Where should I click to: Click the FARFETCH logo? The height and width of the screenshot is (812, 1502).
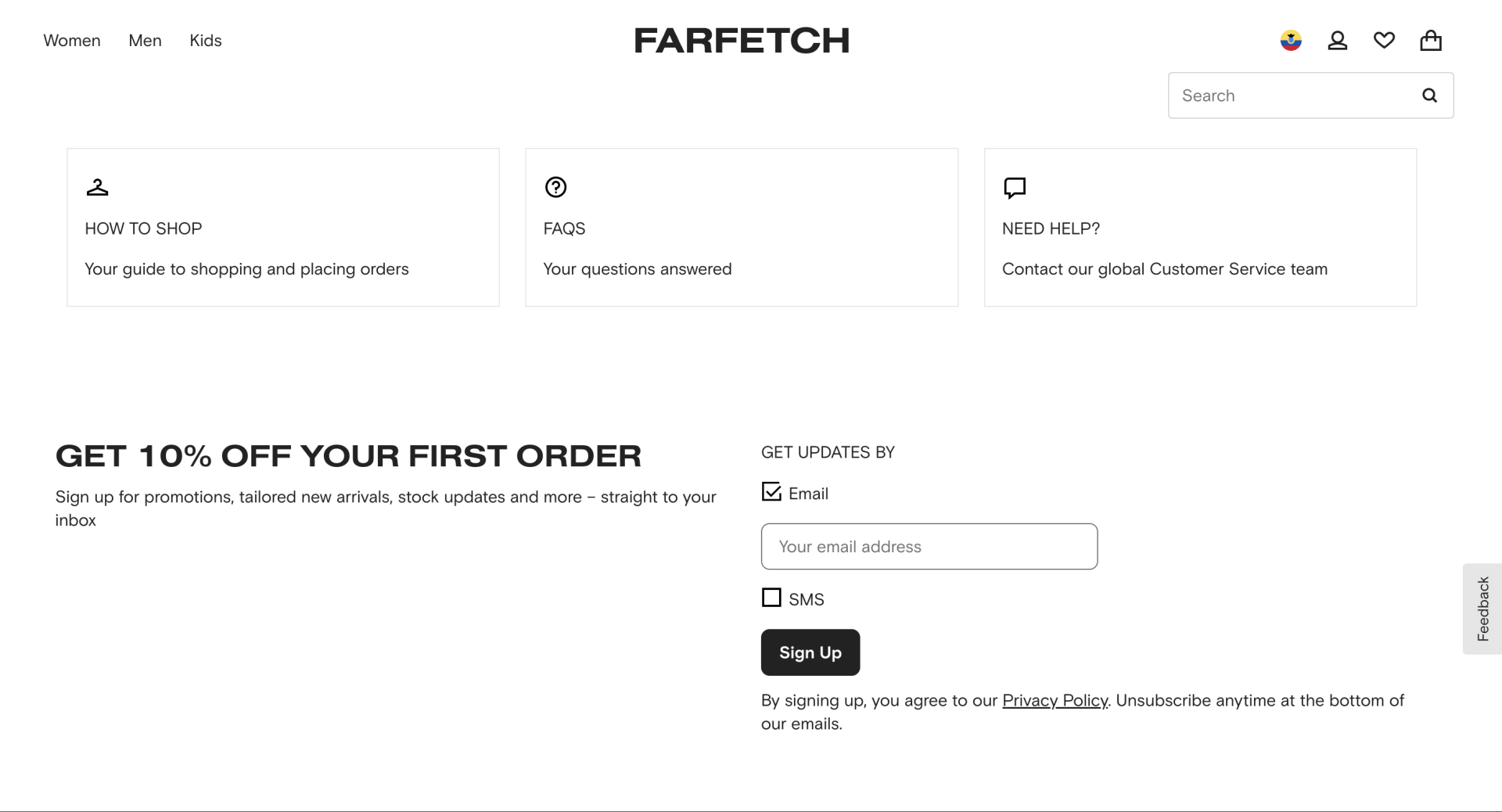click(742, 41)
